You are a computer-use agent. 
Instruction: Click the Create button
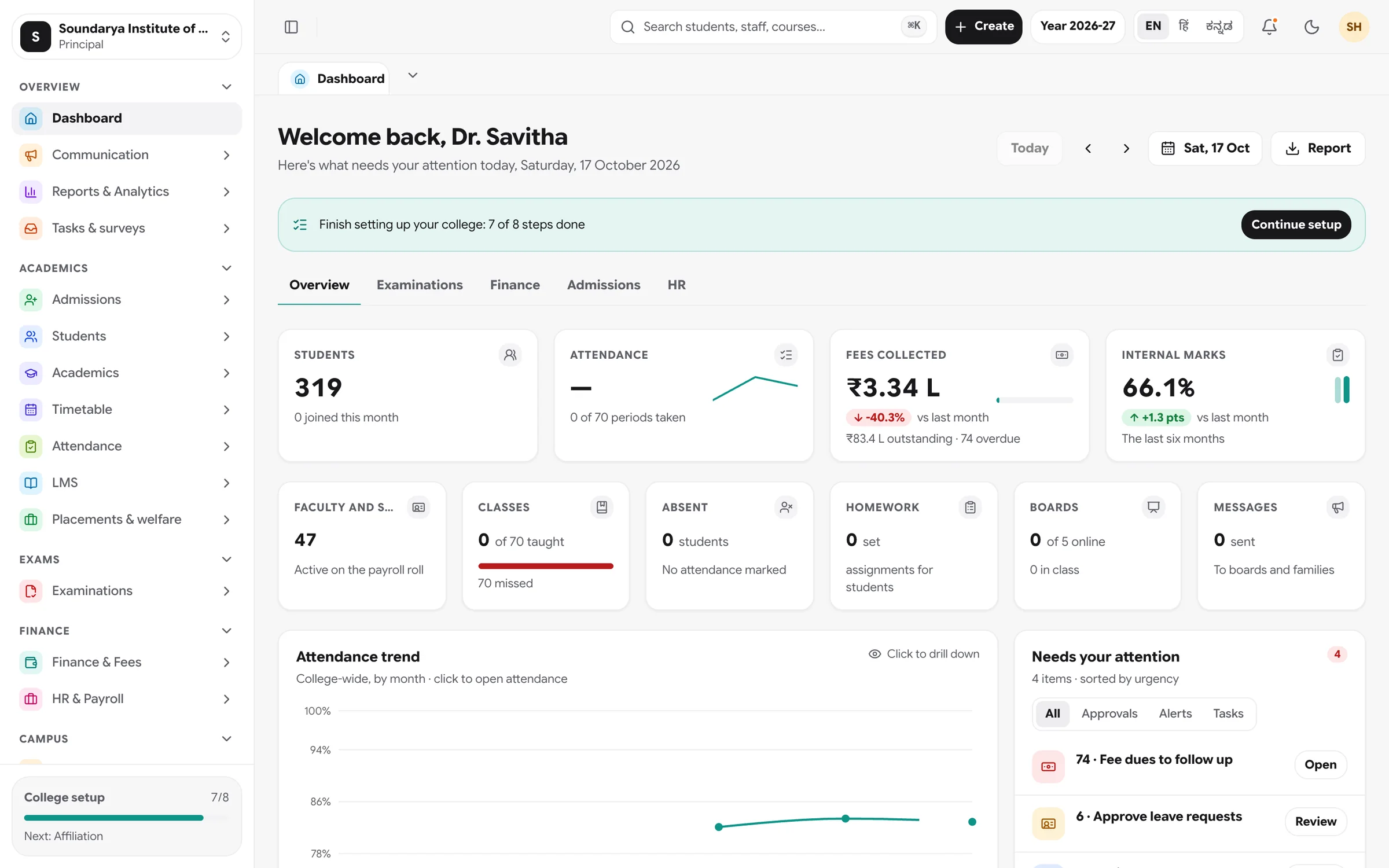click(x=983, y=27)
